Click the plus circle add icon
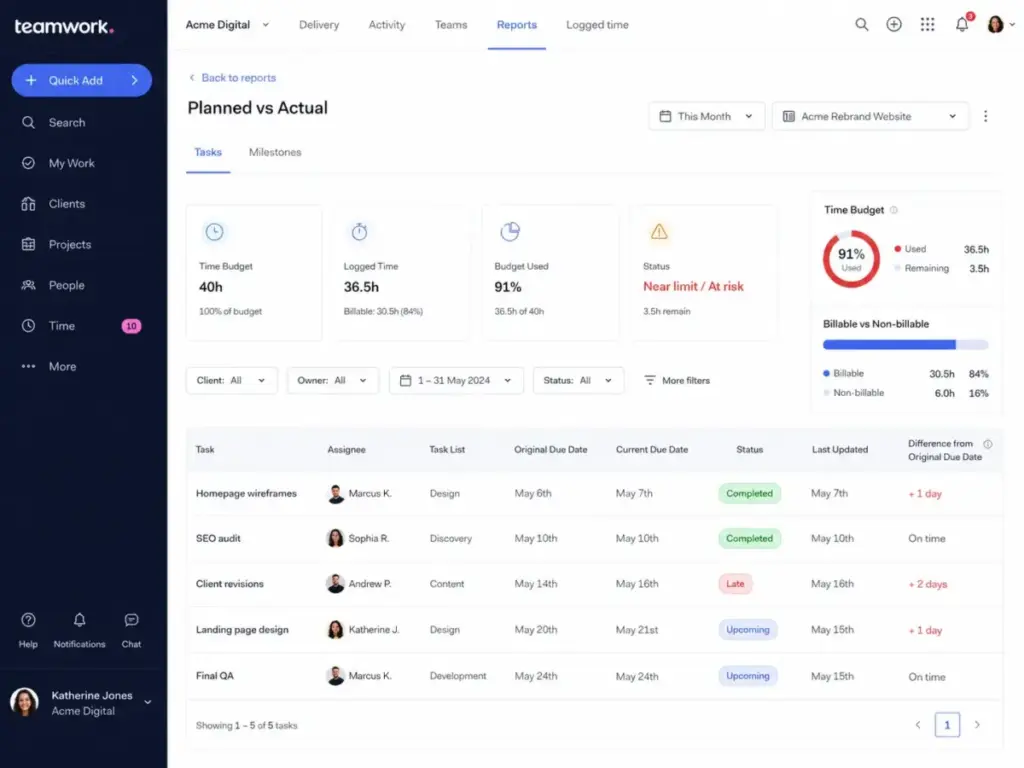The width and height of the screenshot is (1024, 768). 893,25
